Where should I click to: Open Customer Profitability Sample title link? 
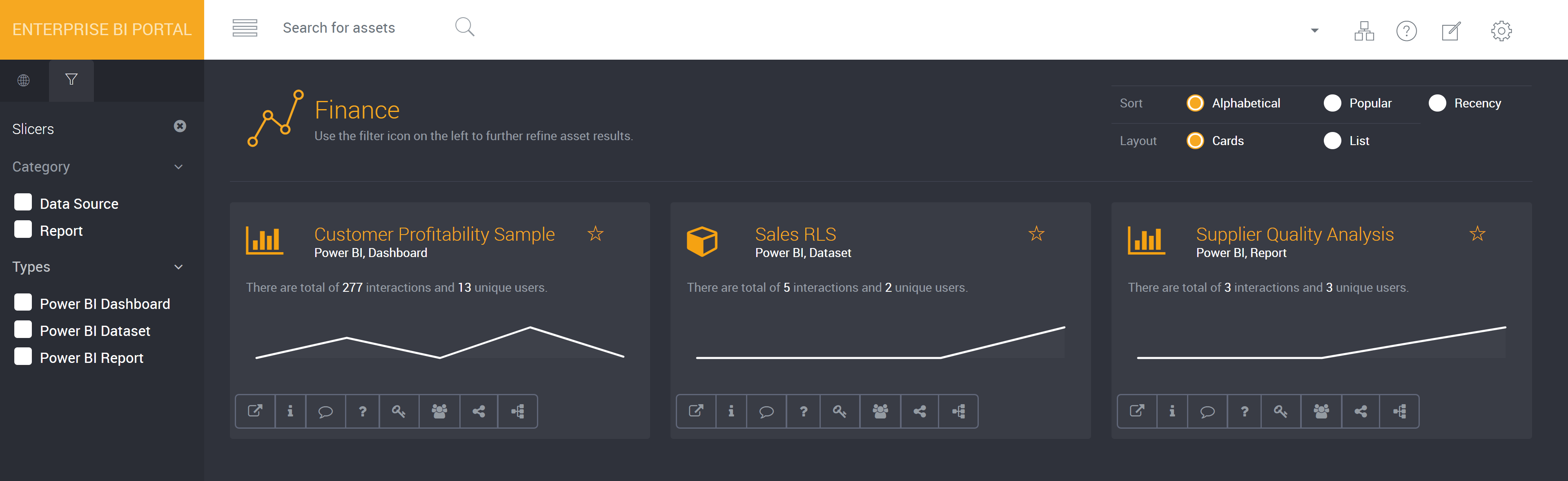(x=434, y=234)
